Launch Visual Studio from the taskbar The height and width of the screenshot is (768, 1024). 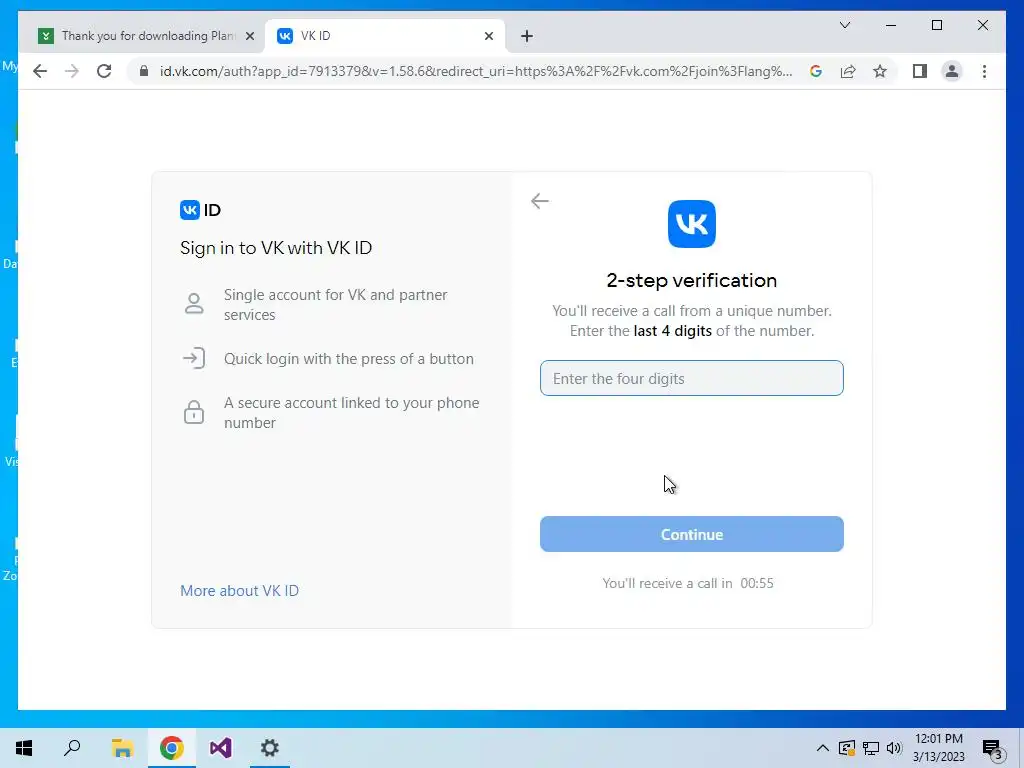(220, 748)
